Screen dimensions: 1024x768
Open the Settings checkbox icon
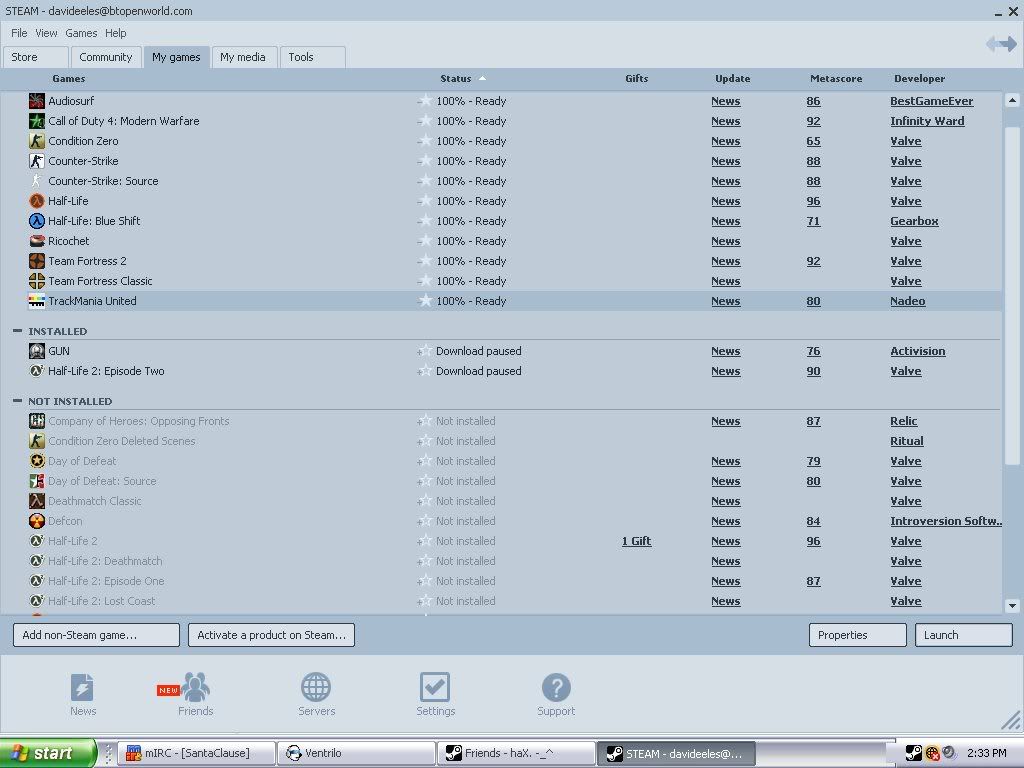point(435,687)
